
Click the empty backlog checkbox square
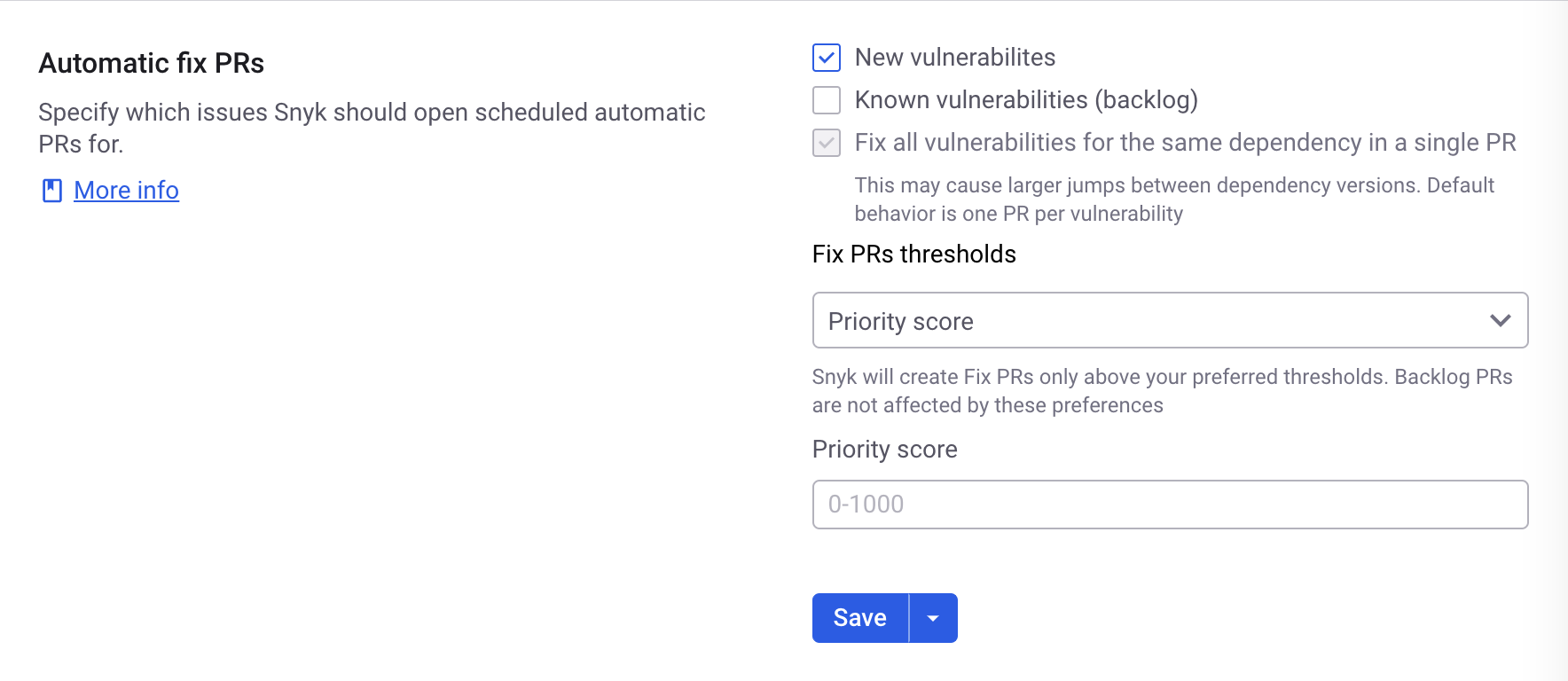click(x=826, y=100)
